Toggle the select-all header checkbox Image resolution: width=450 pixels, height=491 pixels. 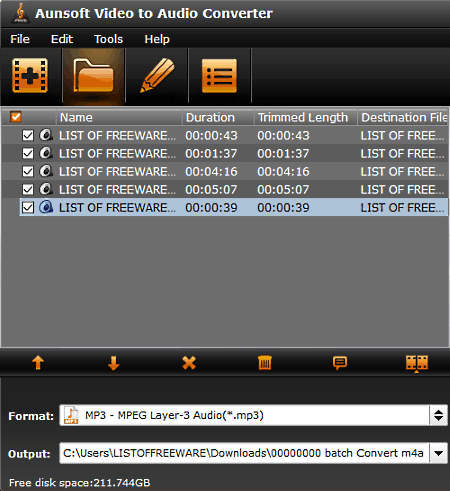pos(16,117)
